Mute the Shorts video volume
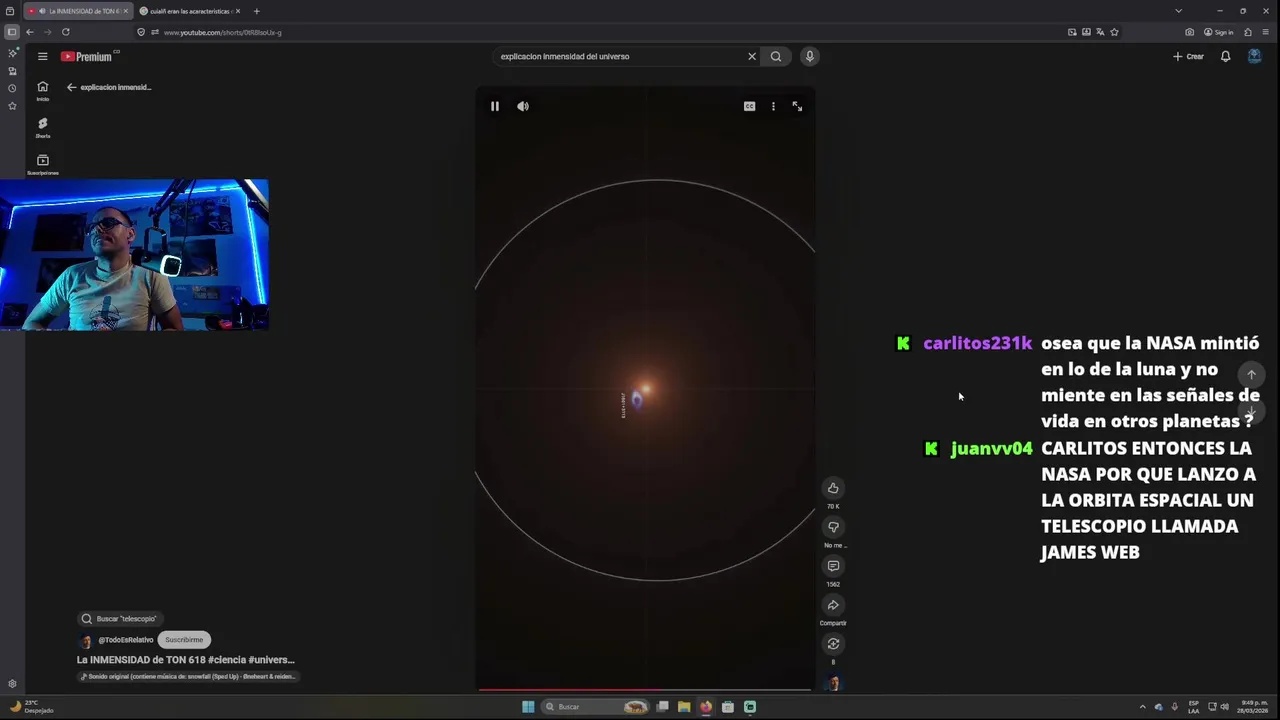Image resolution: width=1280 pixels, height=720 pixels. point(523,106)
